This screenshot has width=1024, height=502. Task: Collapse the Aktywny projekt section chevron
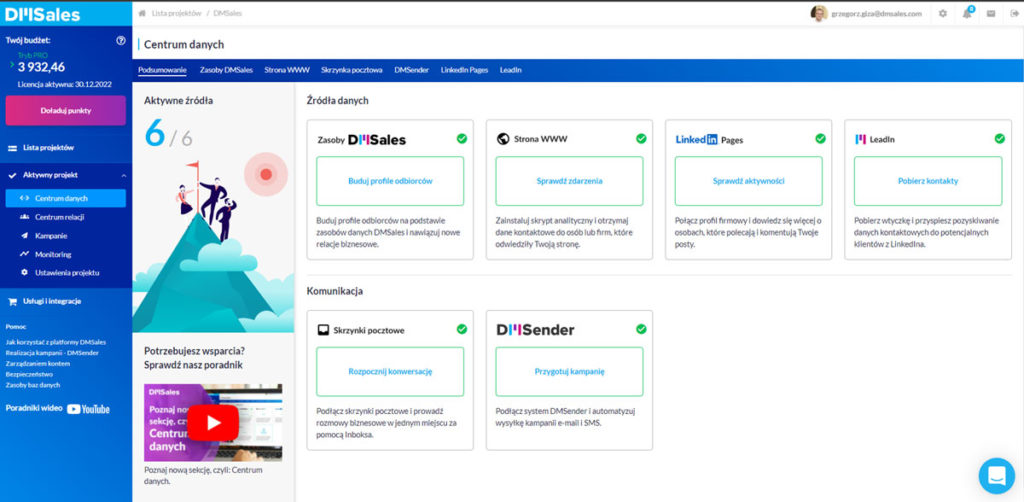[123, 176]
